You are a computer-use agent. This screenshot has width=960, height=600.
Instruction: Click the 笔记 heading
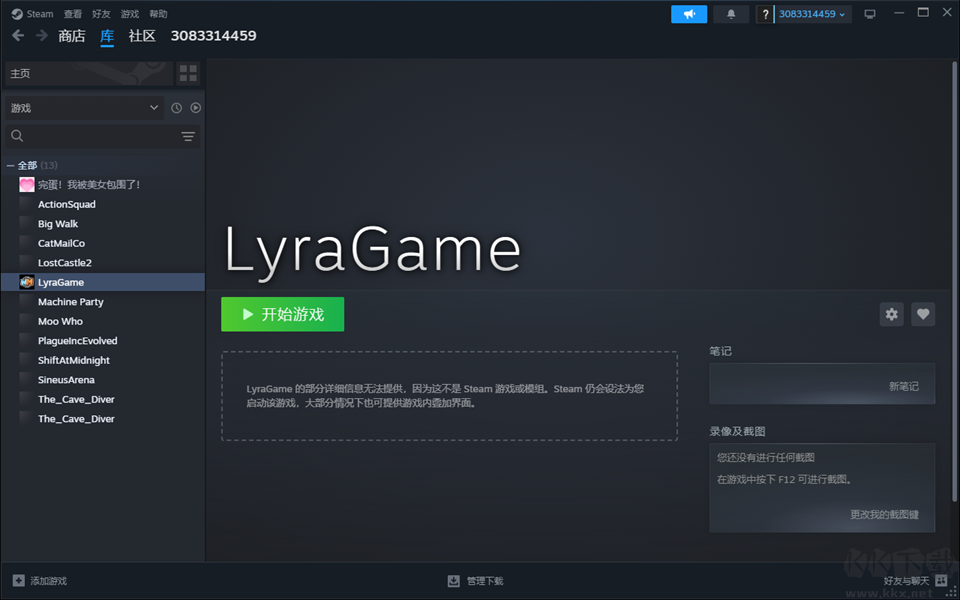tap(721, 351)
